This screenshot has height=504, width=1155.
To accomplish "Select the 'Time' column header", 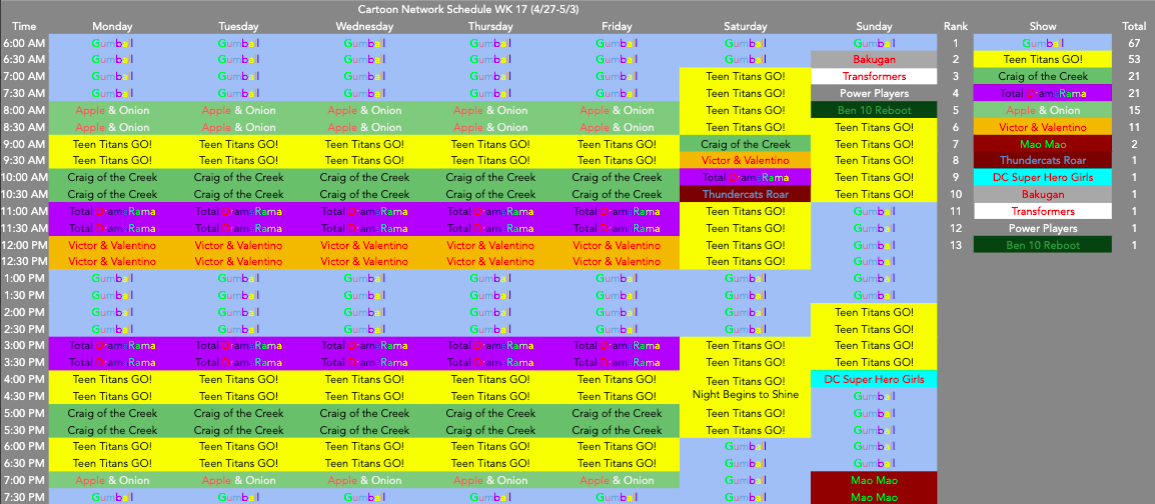I will 24,26.
